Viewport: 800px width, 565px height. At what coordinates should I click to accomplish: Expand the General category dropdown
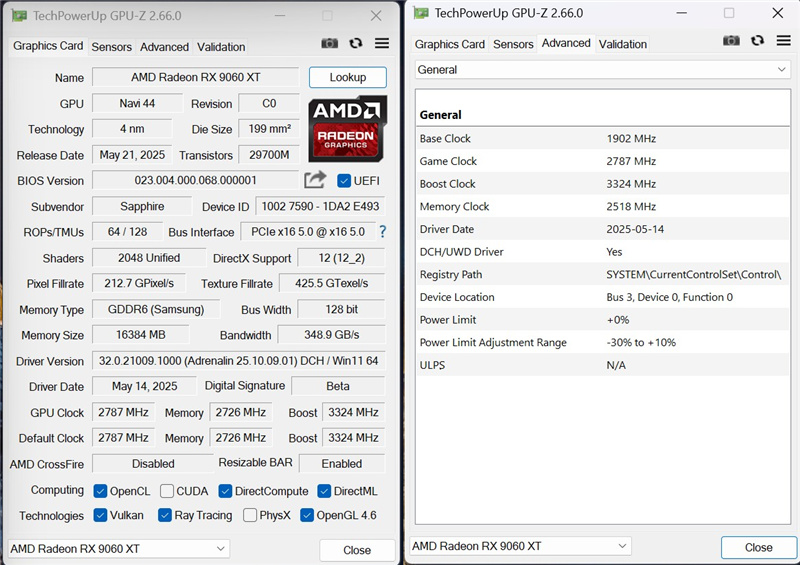pyautogui.click(x=603, y=70)
